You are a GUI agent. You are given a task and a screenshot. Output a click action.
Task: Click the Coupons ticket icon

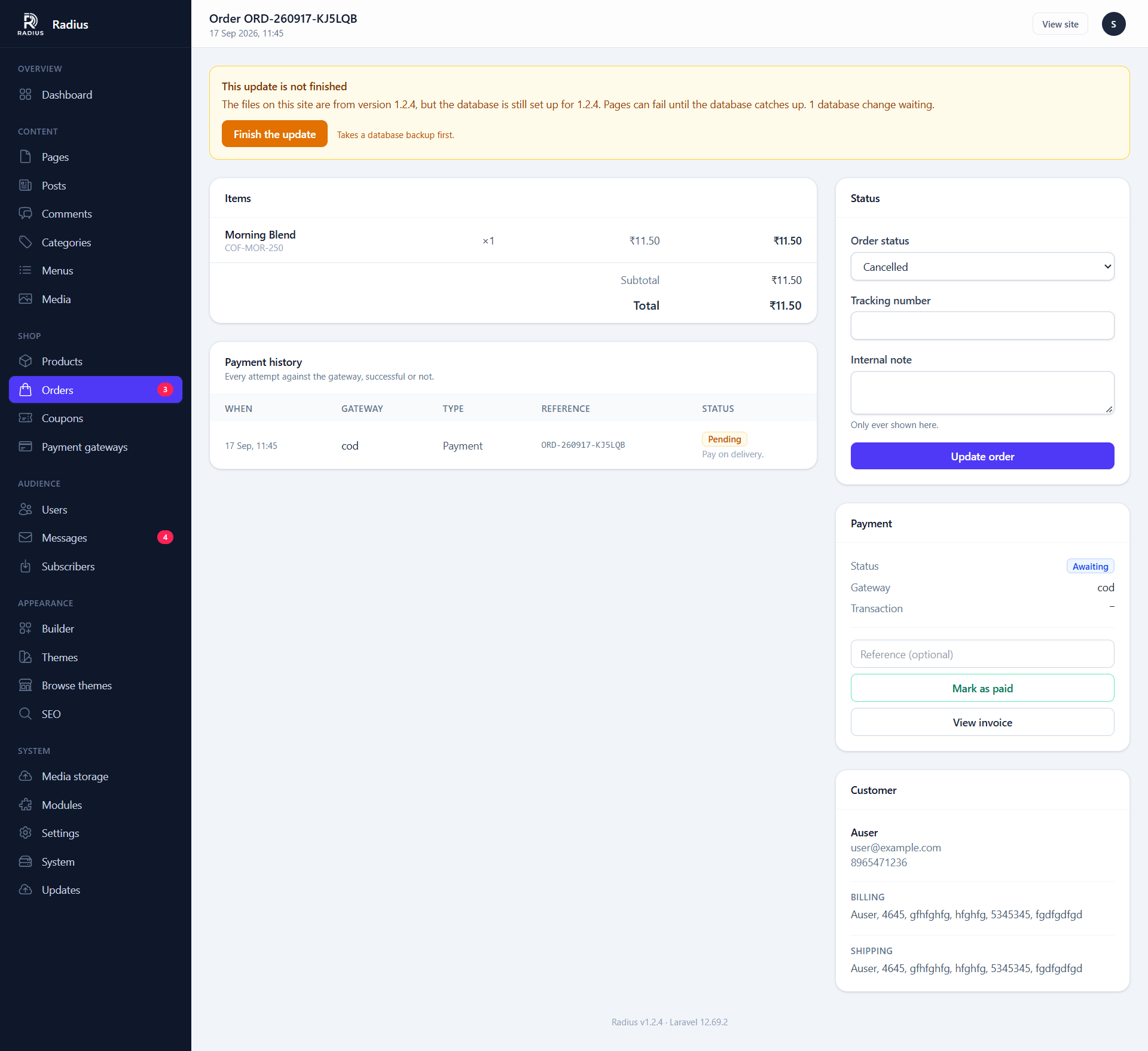(x=25, y=418)
